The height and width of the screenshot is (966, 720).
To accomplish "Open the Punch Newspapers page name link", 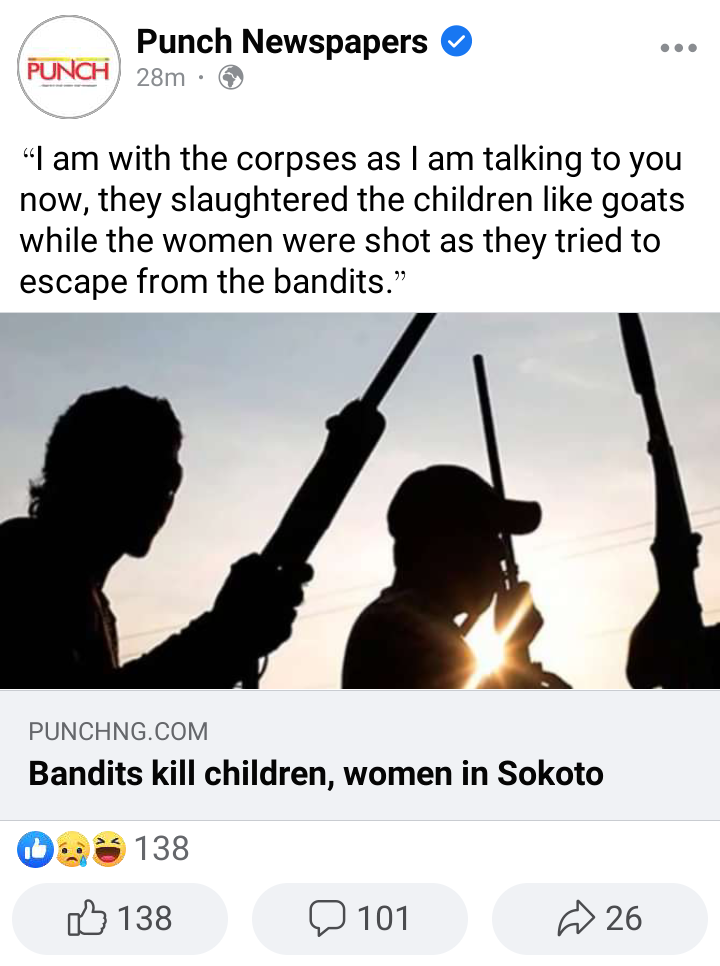I will [x=281, y=41].
